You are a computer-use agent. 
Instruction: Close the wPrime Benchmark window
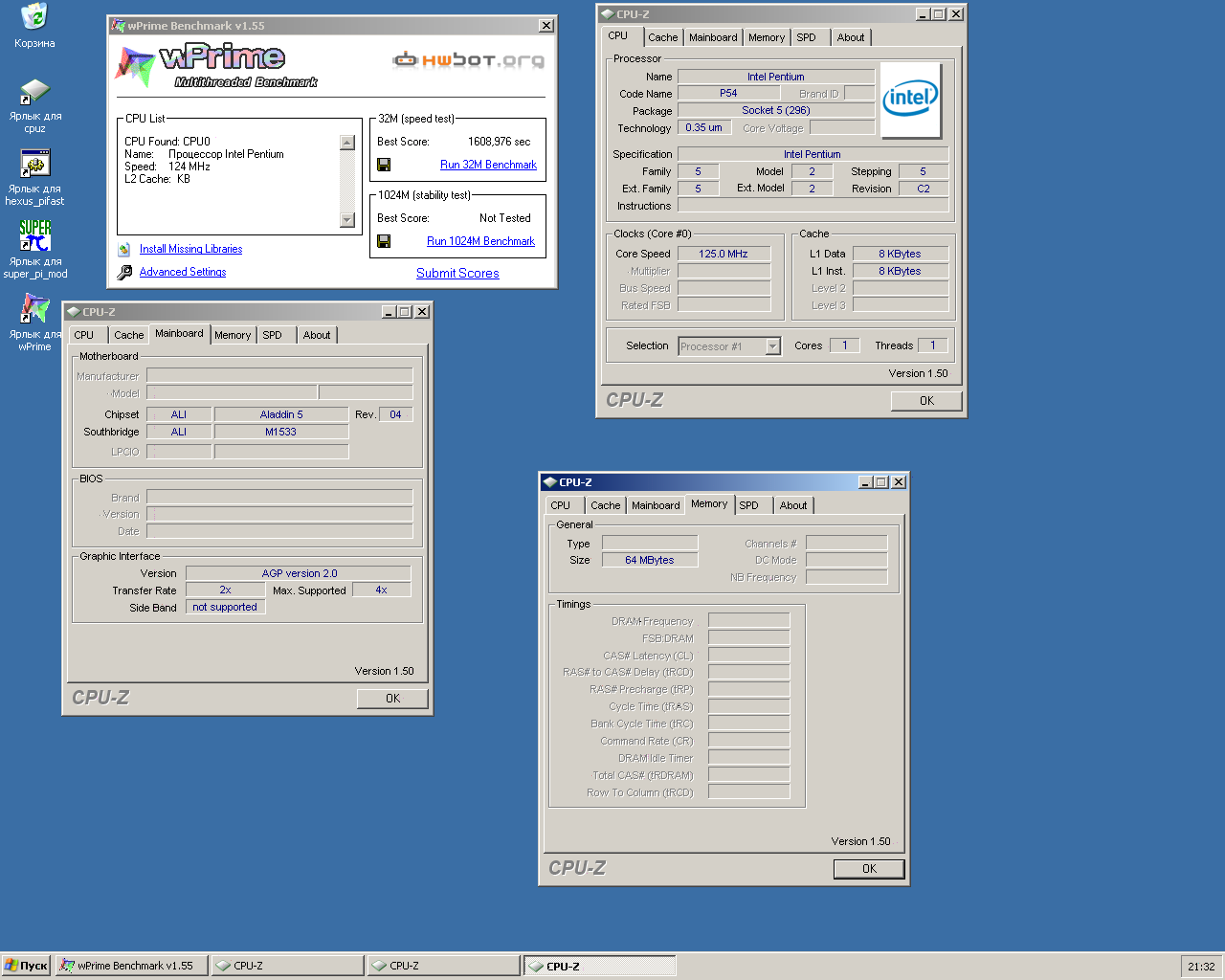point(546,26)
